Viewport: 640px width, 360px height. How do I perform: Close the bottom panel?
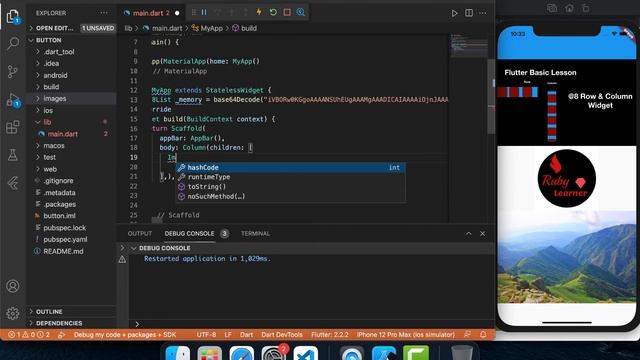(482, 233)
